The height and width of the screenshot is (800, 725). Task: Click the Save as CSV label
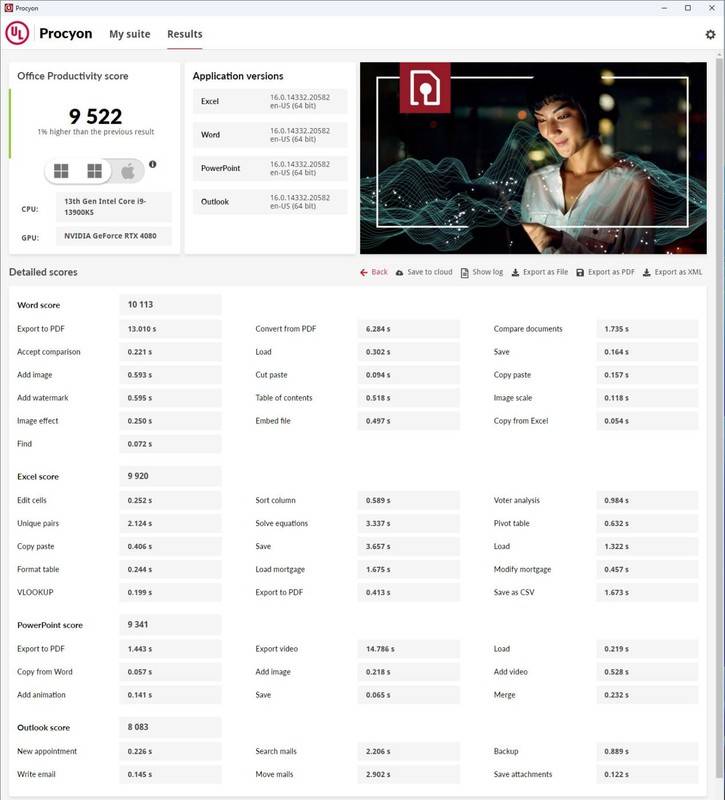point(514,592)
